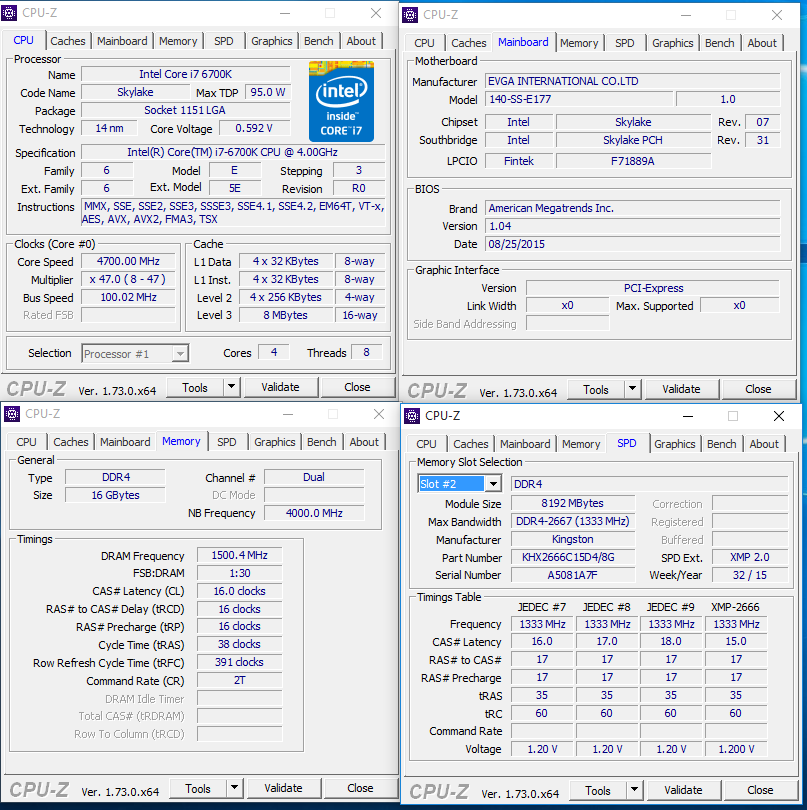Click the memory size value 16 GBytes
This screenshot has height=810, width=807.
point(115,495)
